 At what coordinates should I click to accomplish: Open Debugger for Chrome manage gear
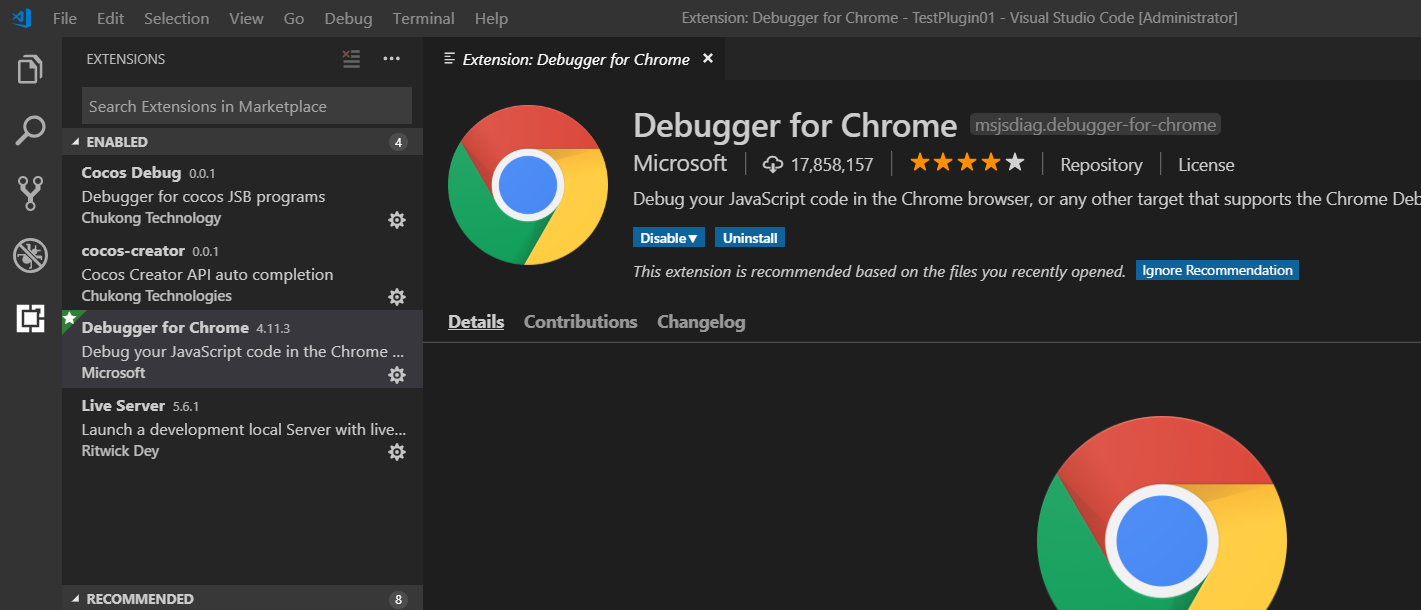[397, 374]
